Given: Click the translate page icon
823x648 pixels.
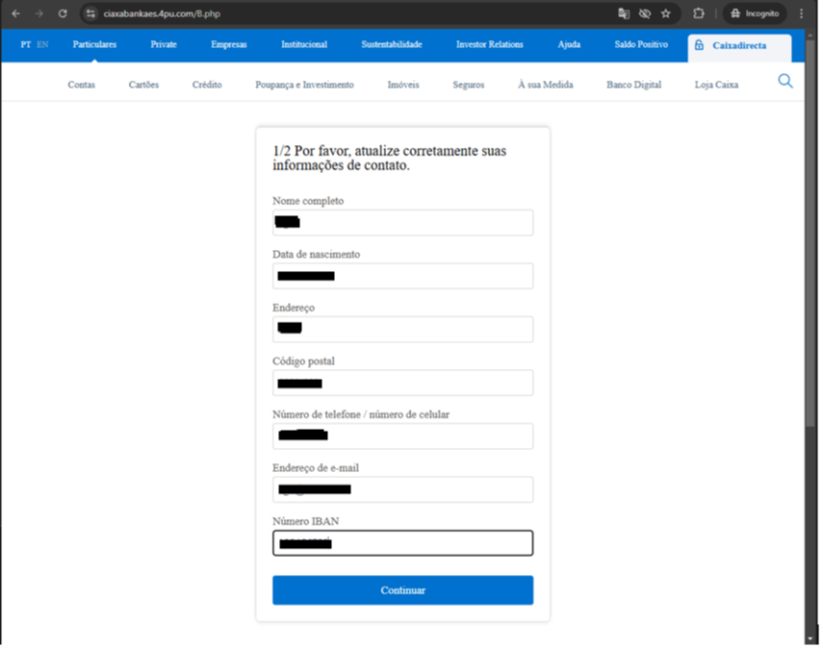Looking at the screenshot, I should (x=624, y=14).
